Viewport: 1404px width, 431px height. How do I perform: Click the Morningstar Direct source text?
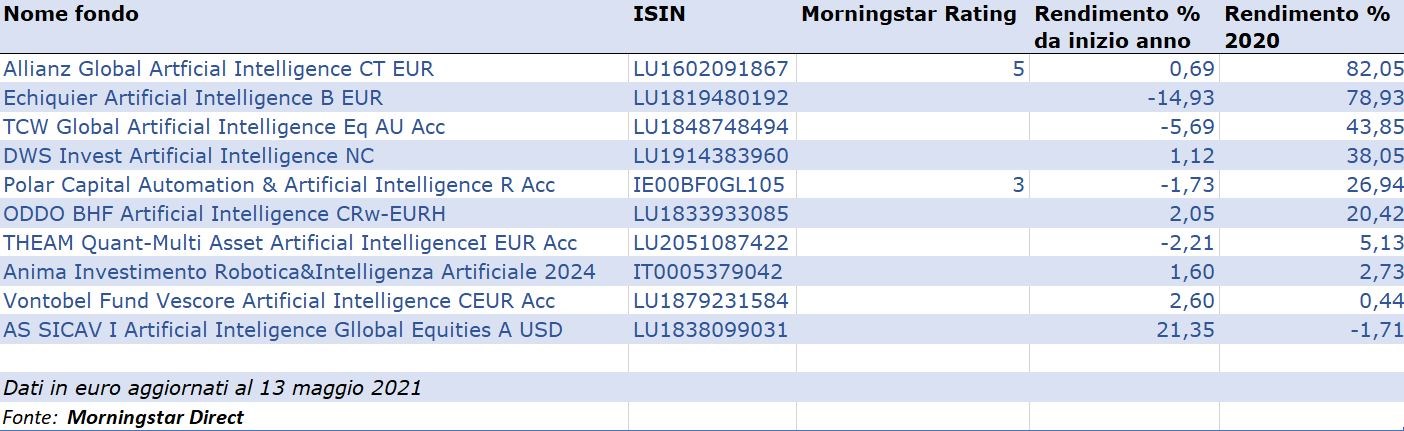click(x=155, y=417)
